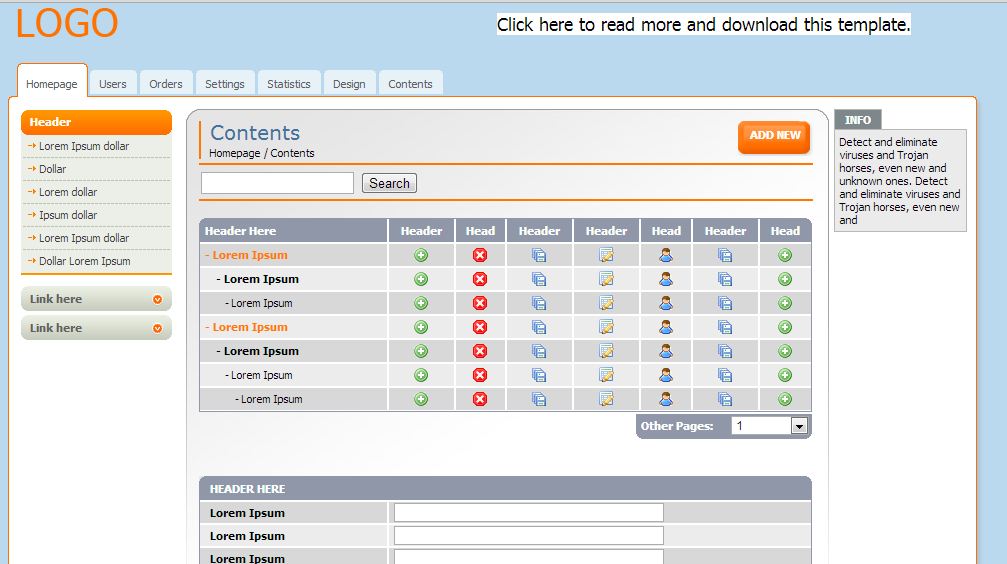The width and height of the screenshot is (1007, 564).
Task: Click the Search button
Action: pyautogui.click(x=389, y=183)
